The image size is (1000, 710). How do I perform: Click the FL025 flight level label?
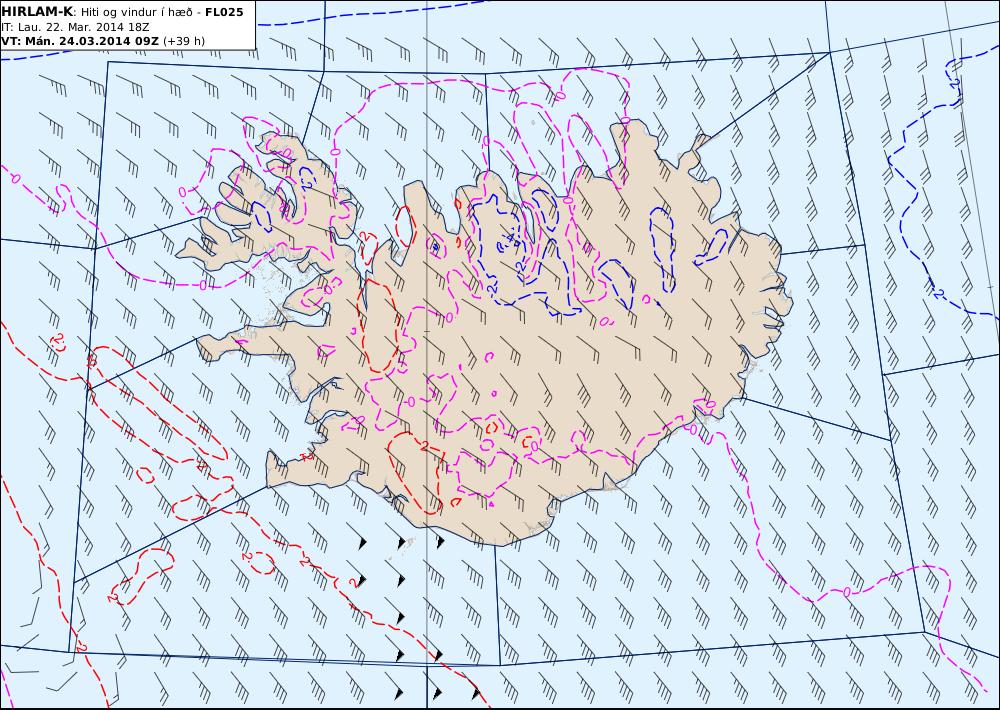pos(224,12)
